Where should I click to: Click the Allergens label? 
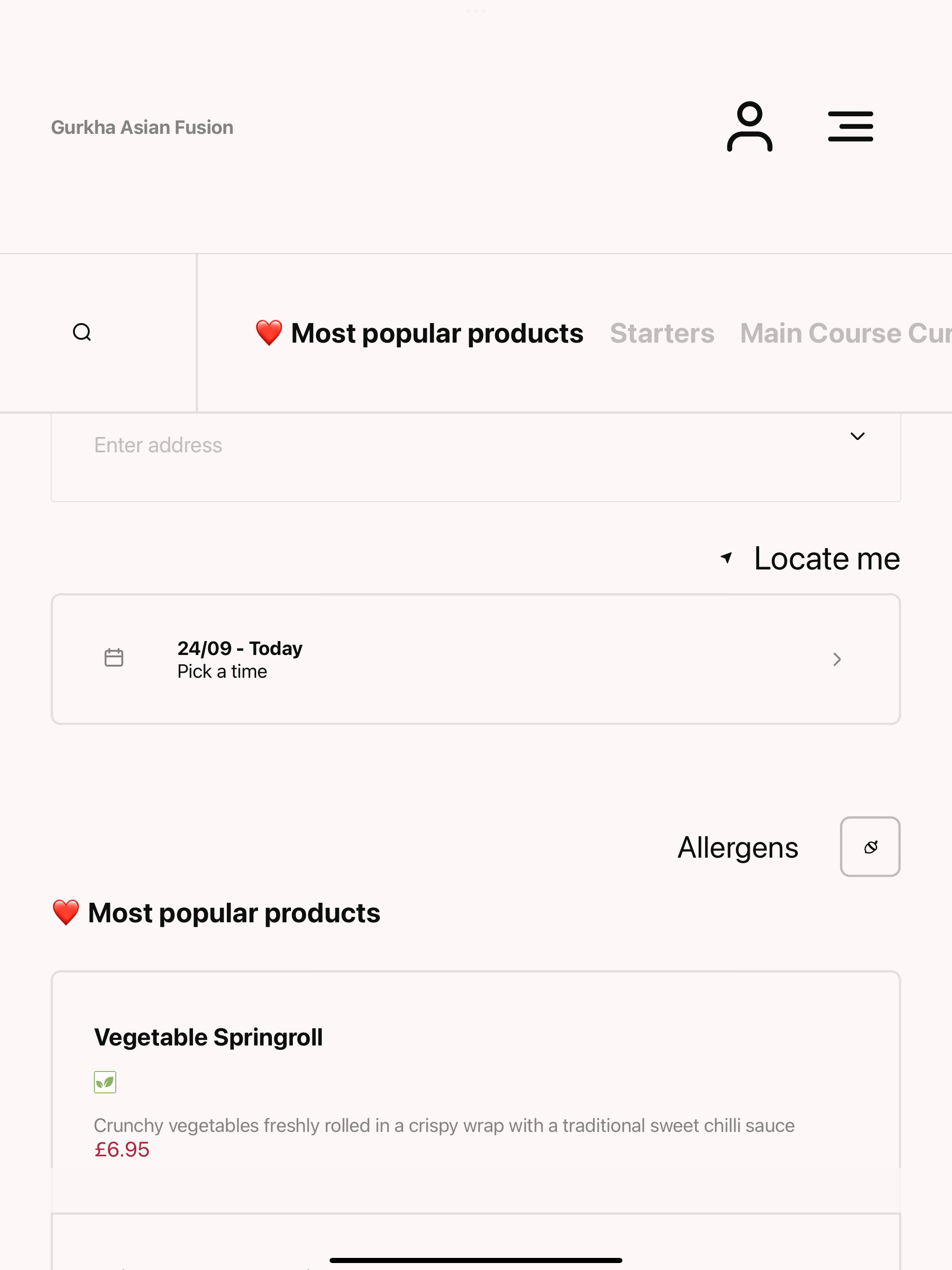(x=738, y=847)
